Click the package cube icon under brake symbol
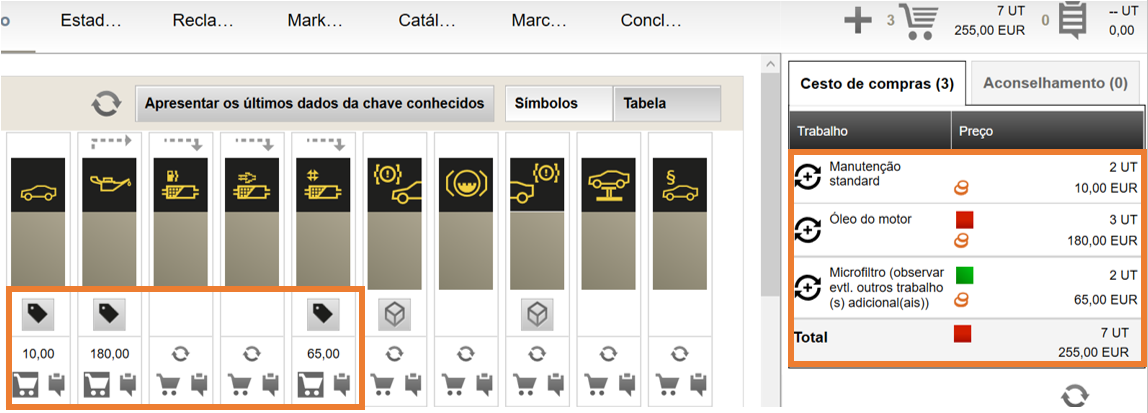Screen dimensions: 1148x413 (394, 315)
